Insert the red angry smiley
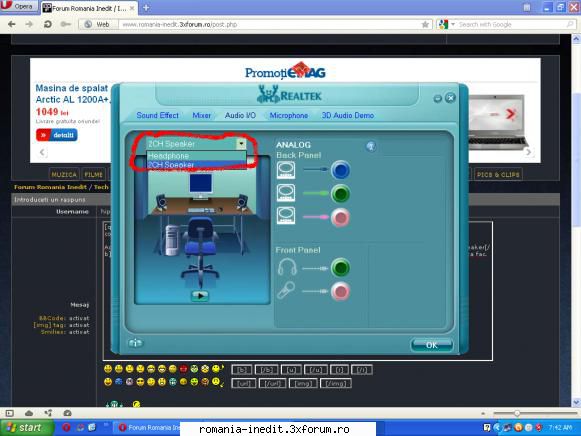 183,369
